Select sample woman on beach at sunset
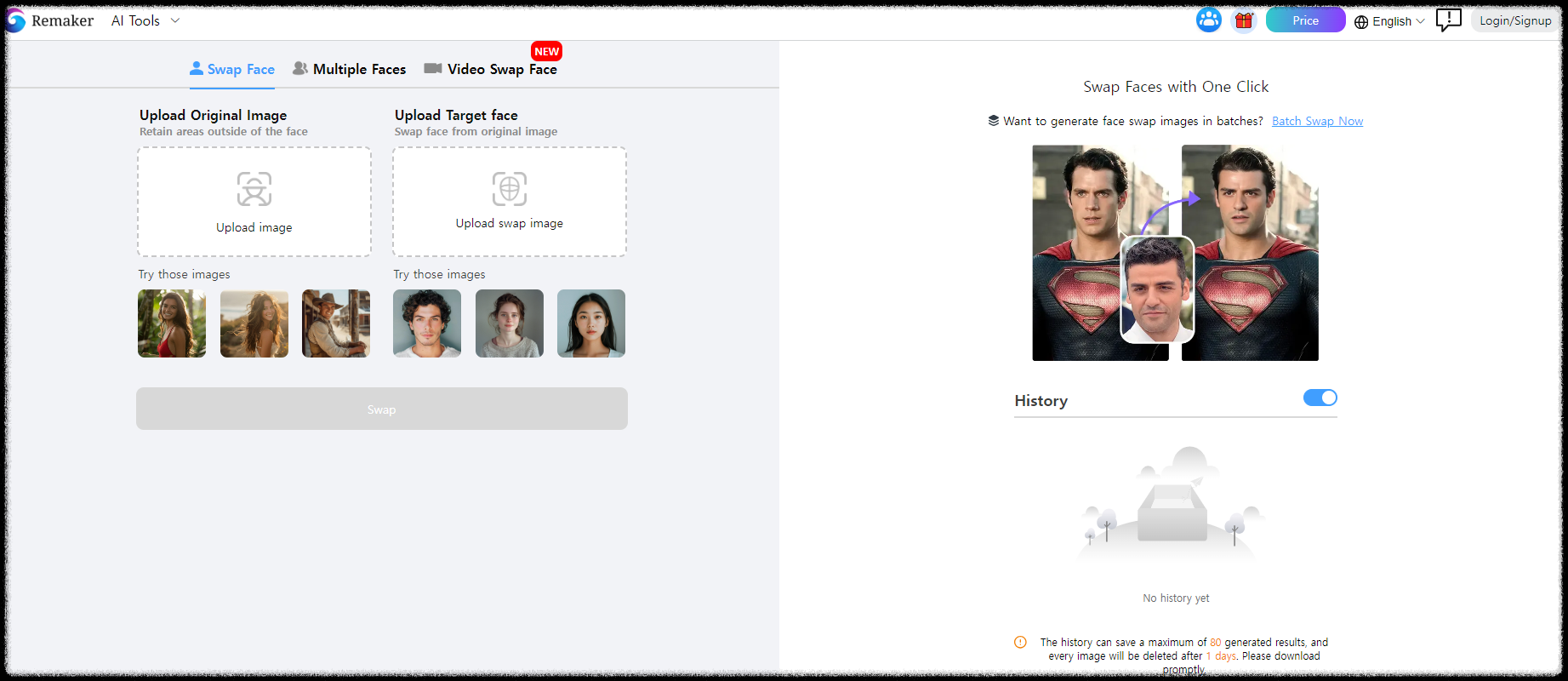Viewport: 1568px width, 681px height. tap(254, 323)
